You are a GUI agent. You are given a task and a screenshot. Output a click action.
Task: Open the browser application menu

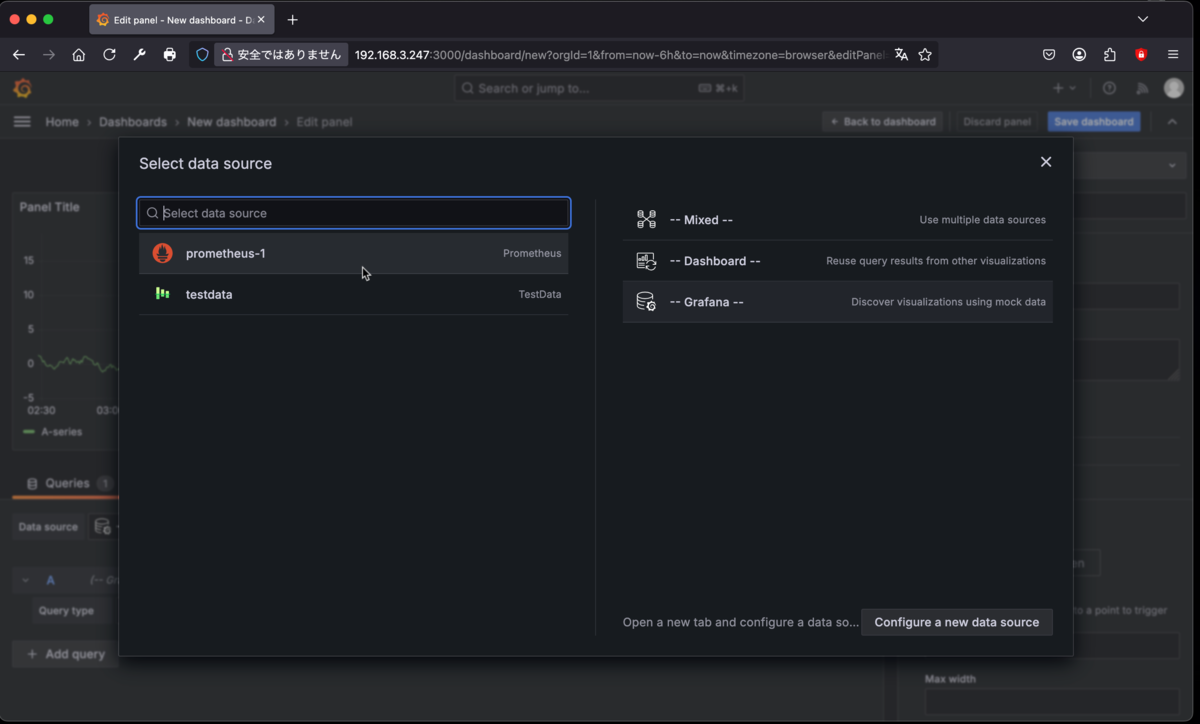[1173, 55]
